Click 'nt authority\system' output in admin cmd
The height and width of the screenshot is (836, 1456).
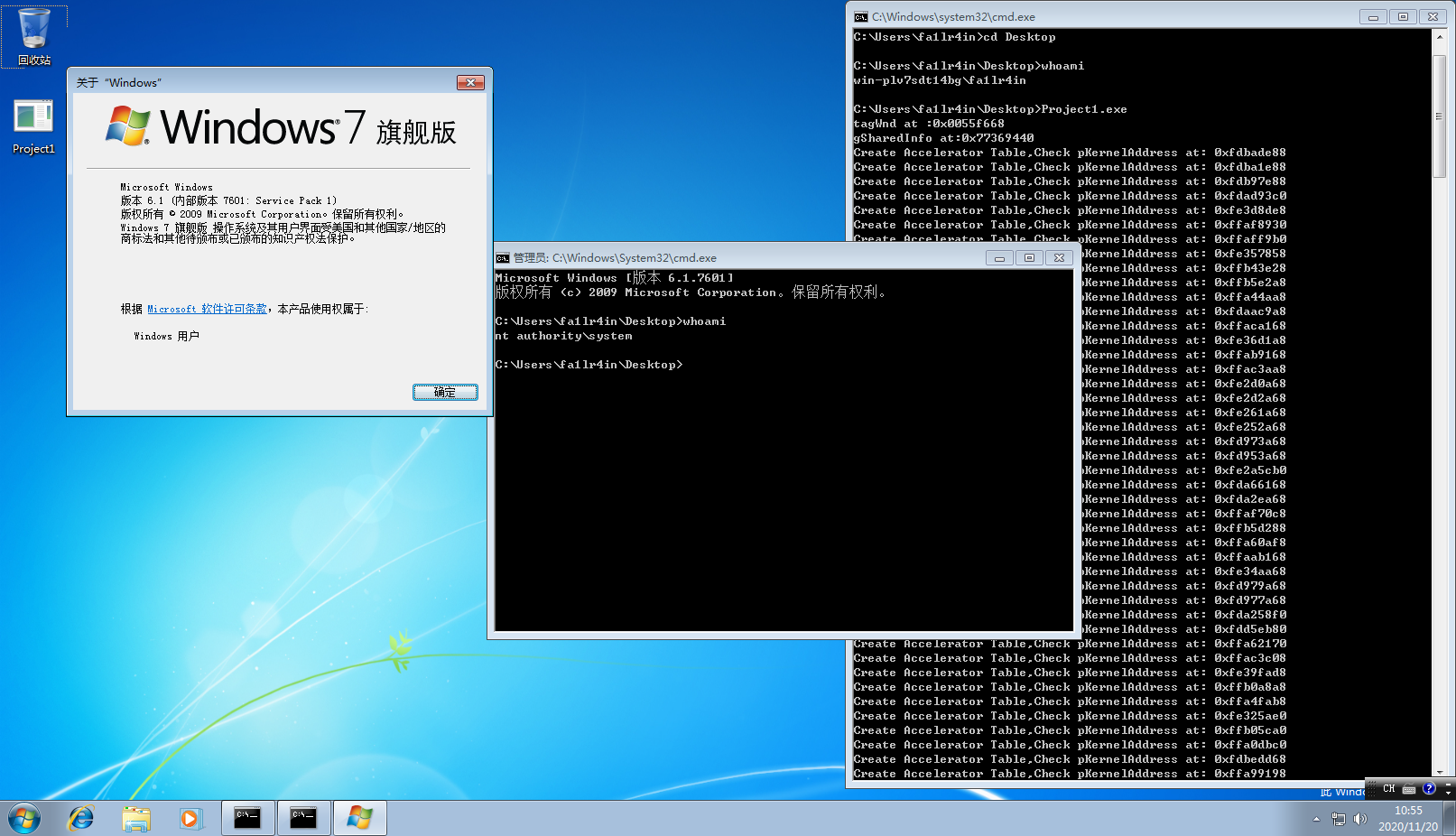tap(564, 336)
